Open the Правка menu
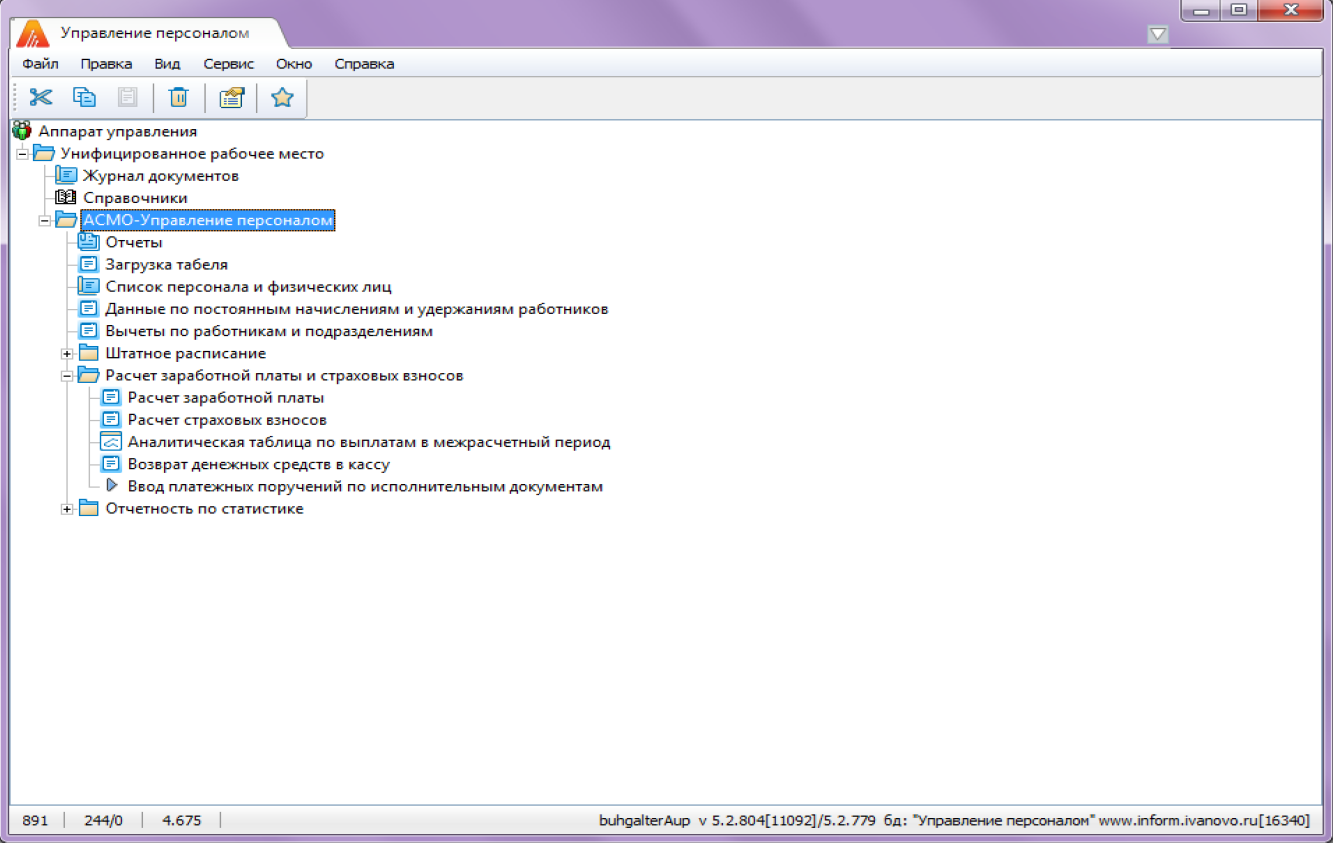The height and width of the screenshot is (843, 1333). pyautogui.click(x=106, y=63)
